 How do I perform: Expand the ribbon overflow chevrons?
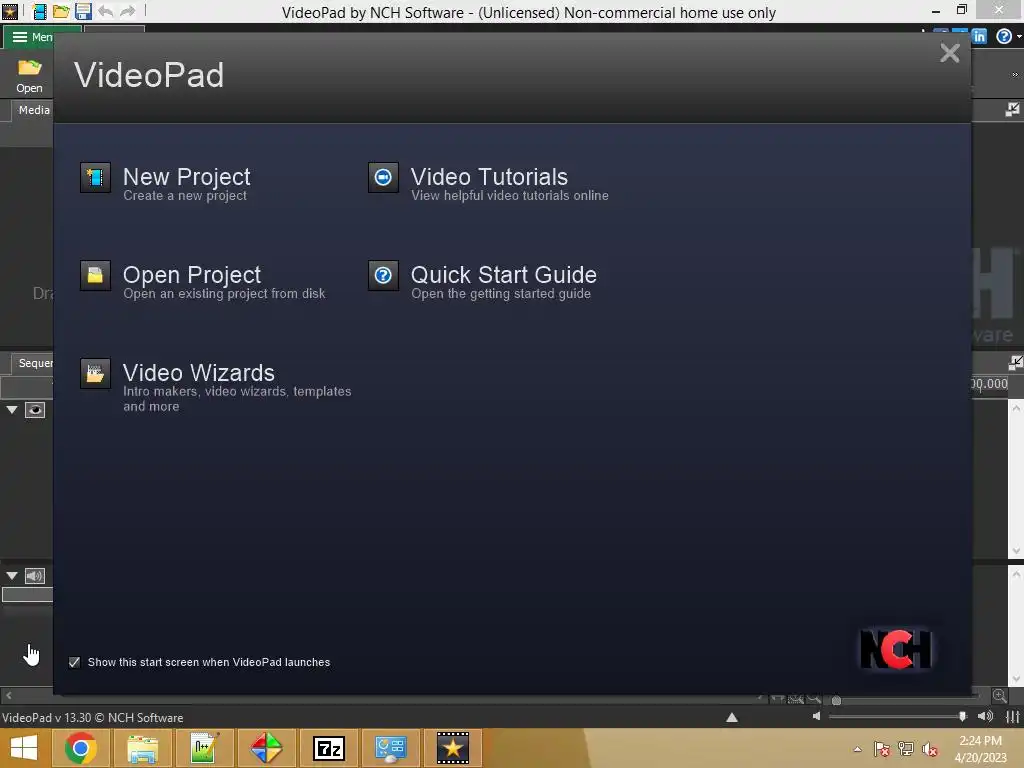pos(1015,74)
